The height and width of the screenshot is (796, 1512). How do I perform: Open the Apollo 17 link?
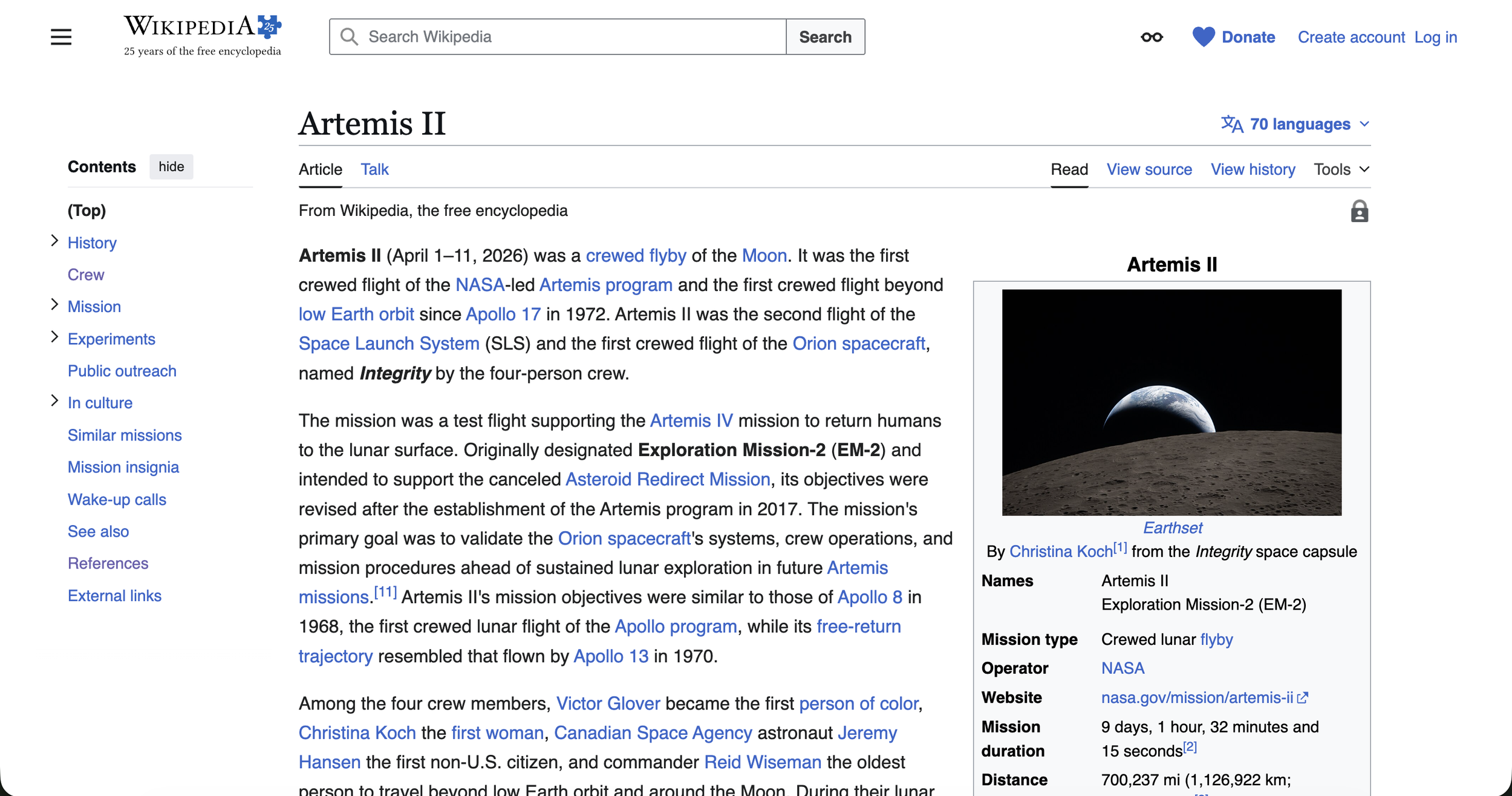click(503, 315)
